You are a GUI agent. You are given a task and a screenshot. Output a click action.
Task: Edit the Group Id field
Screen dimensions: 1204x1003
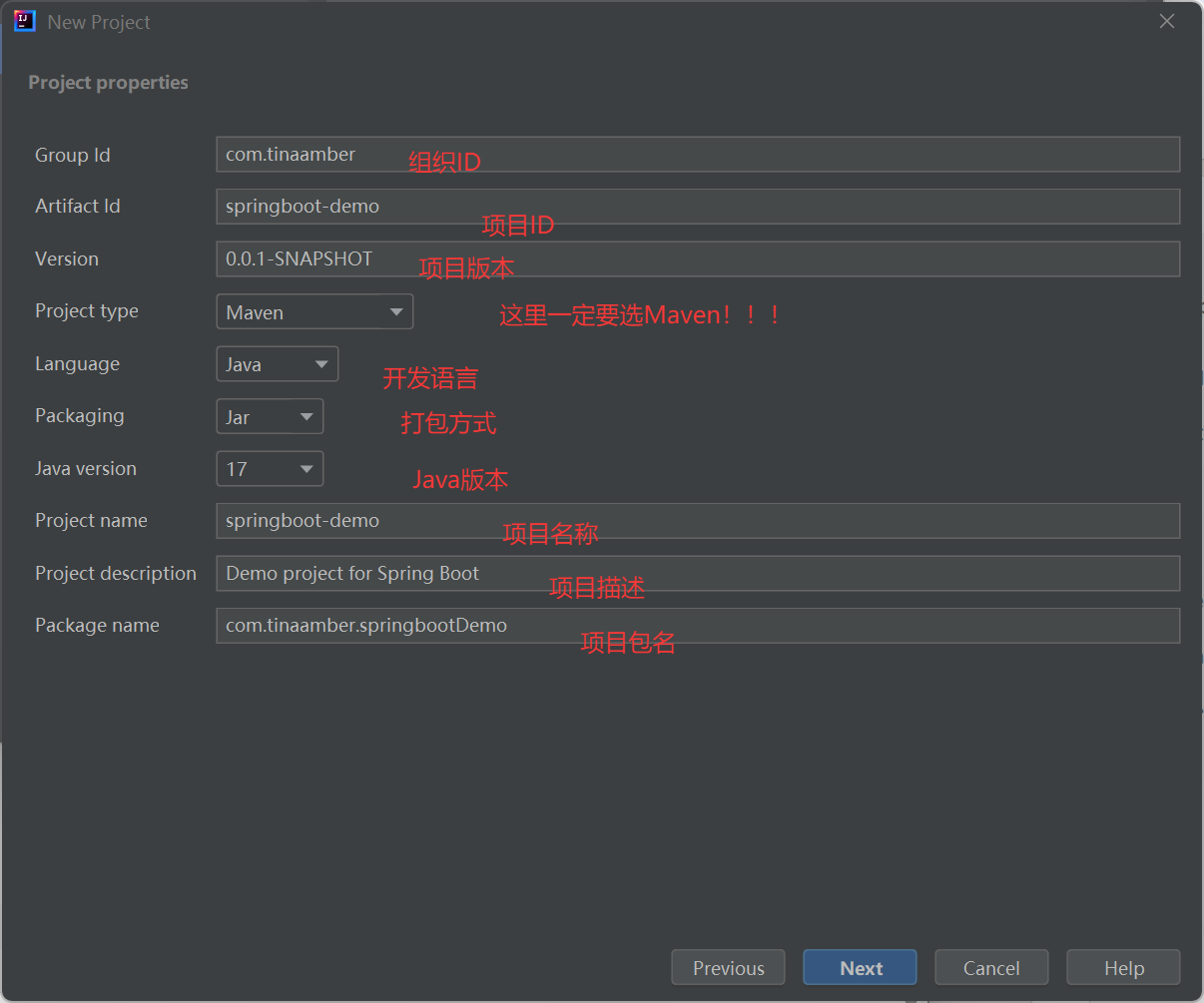(x=698, y=155)
